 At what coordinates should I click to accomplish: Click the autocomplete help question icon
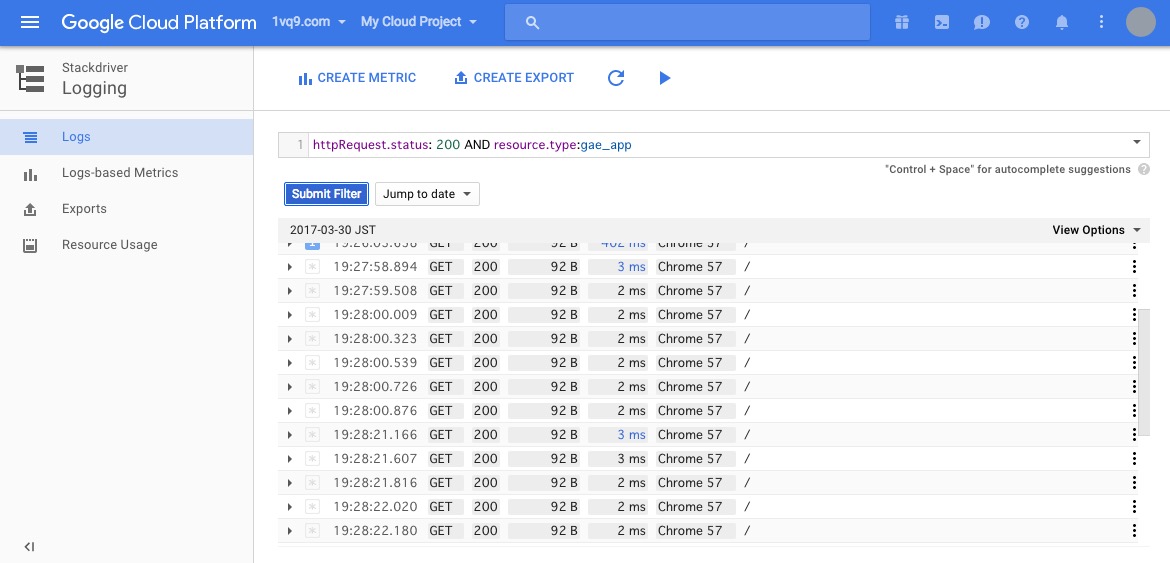click(1144, 169)
